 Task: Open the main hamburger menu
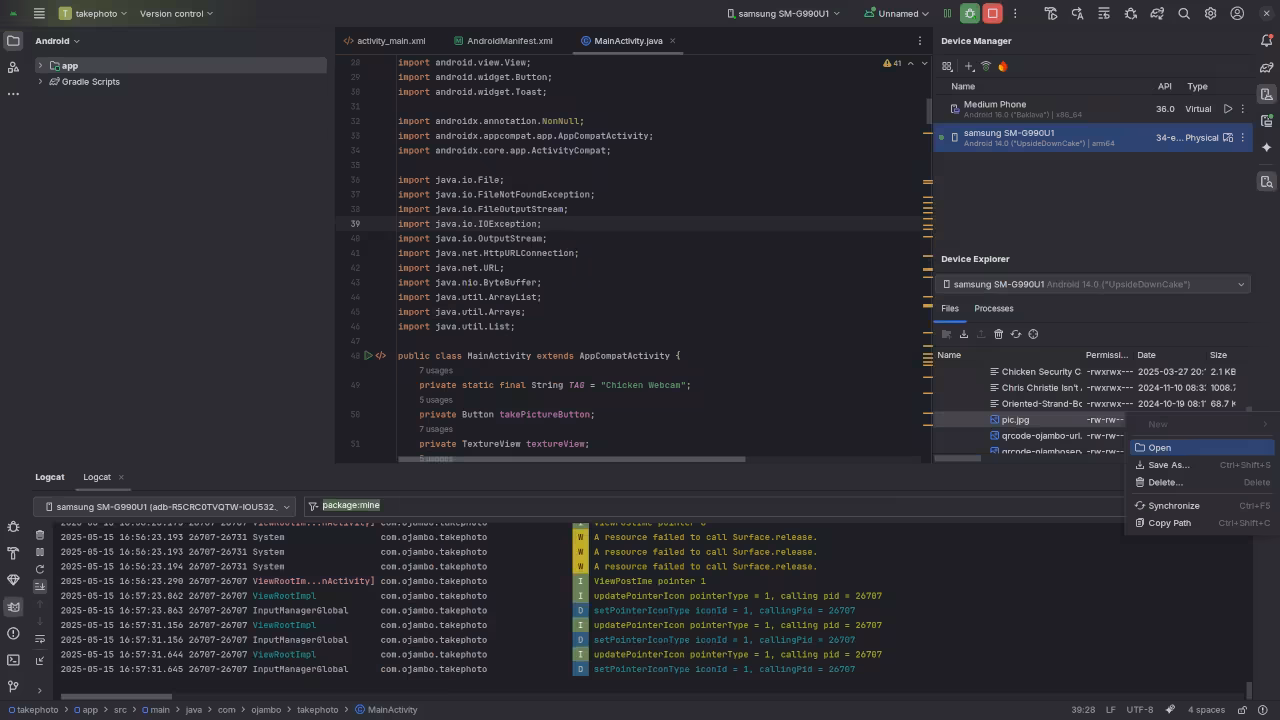[39, 14]
